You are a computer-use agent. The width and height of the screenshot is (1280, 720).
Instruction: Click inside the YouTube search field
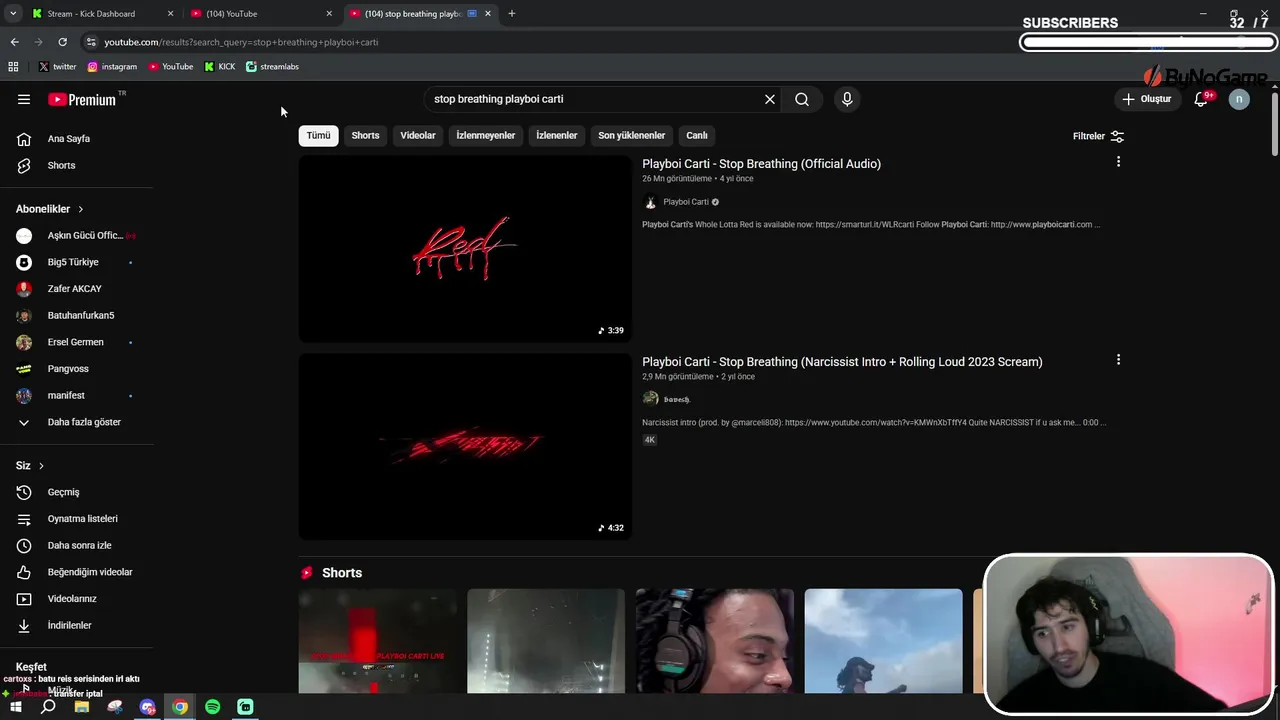pyautogui.click(x=595, y=99)
